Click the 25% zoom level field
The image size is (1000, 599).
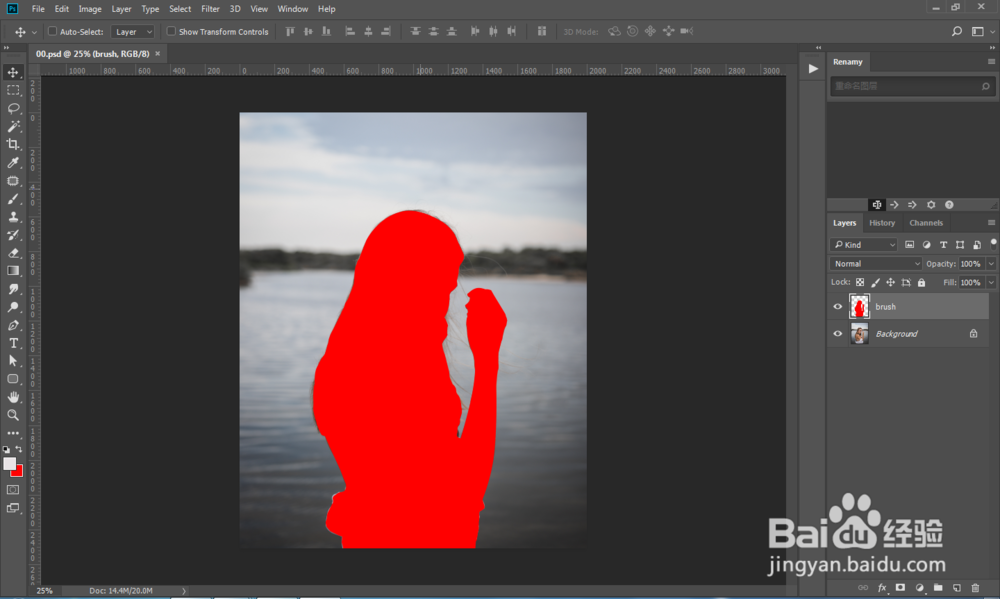44,591
